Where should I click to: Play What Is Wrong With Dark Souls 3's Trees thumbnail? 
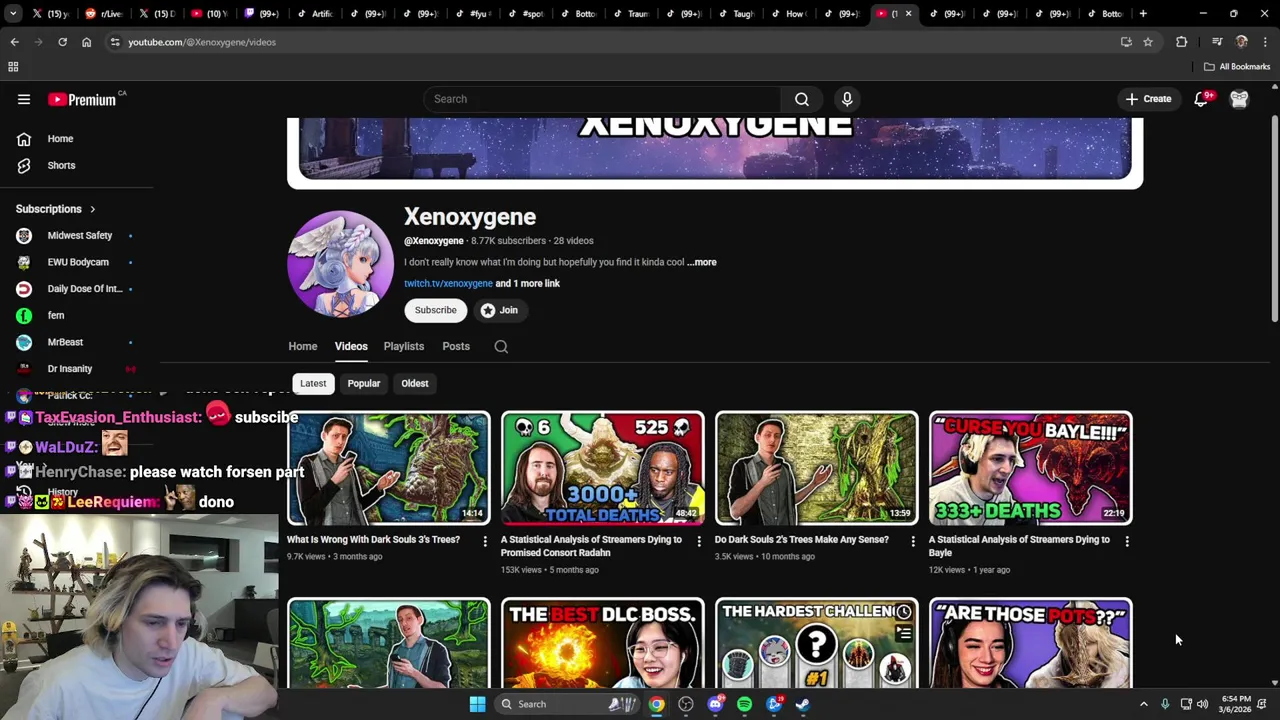point(389,468)
